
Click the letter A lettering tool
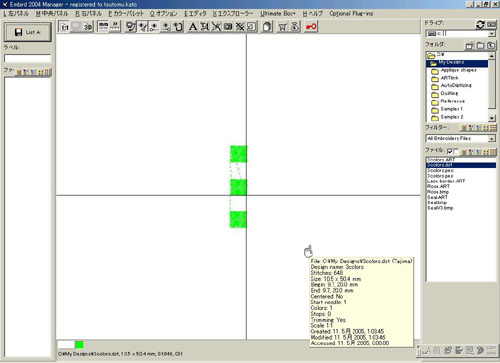[x=193, y=27]
